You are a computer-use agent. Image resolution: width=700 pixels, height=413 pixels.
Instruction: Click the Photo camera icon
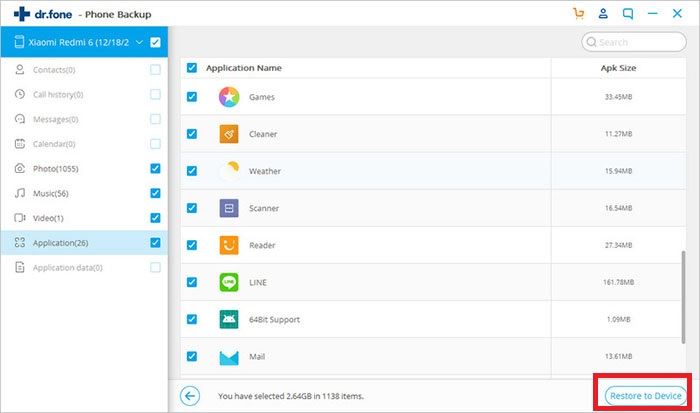pos(20,168)
